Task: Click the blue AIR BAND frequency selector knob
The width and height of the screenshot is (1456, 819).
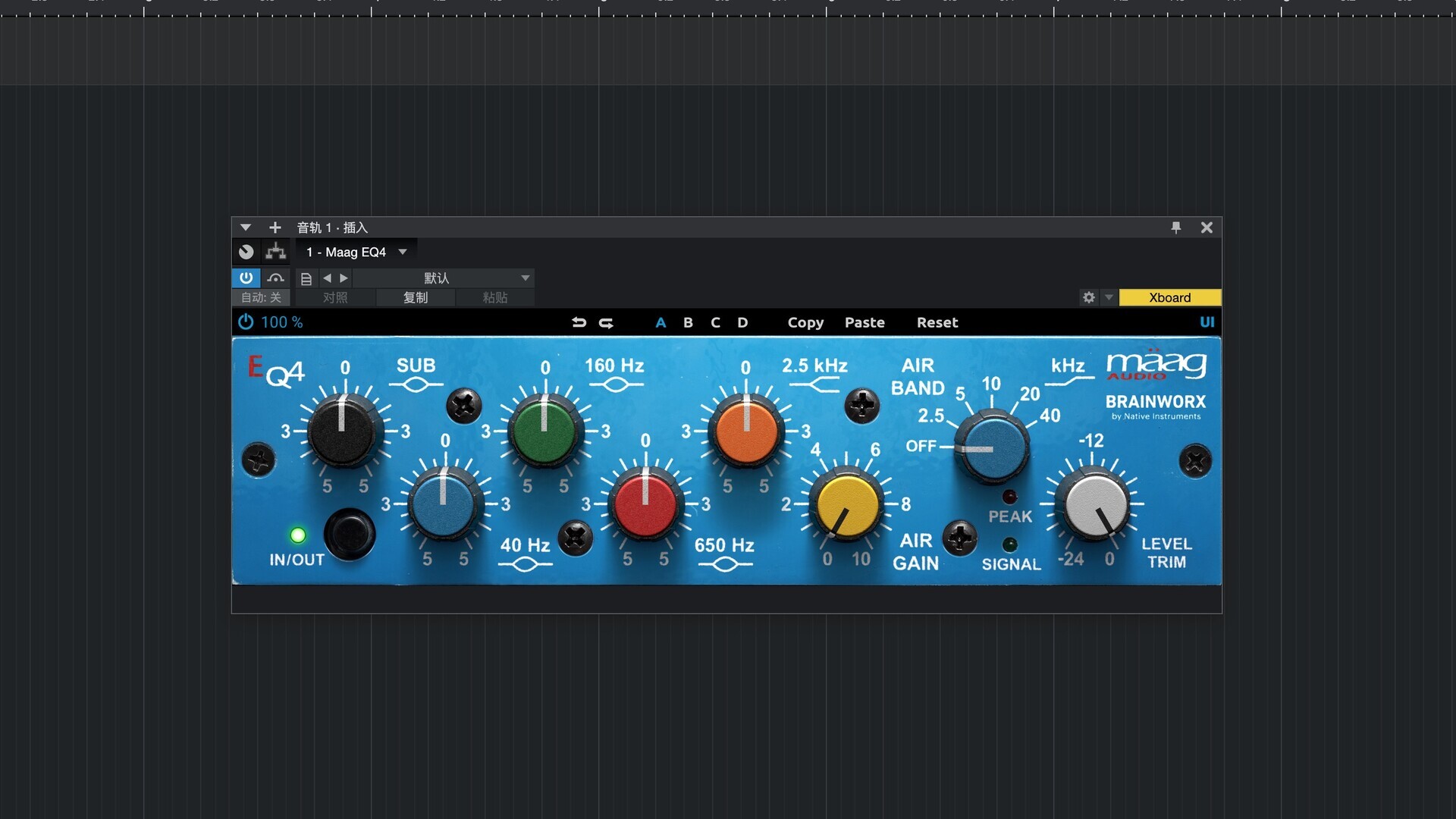Action: tap(991, 447)
